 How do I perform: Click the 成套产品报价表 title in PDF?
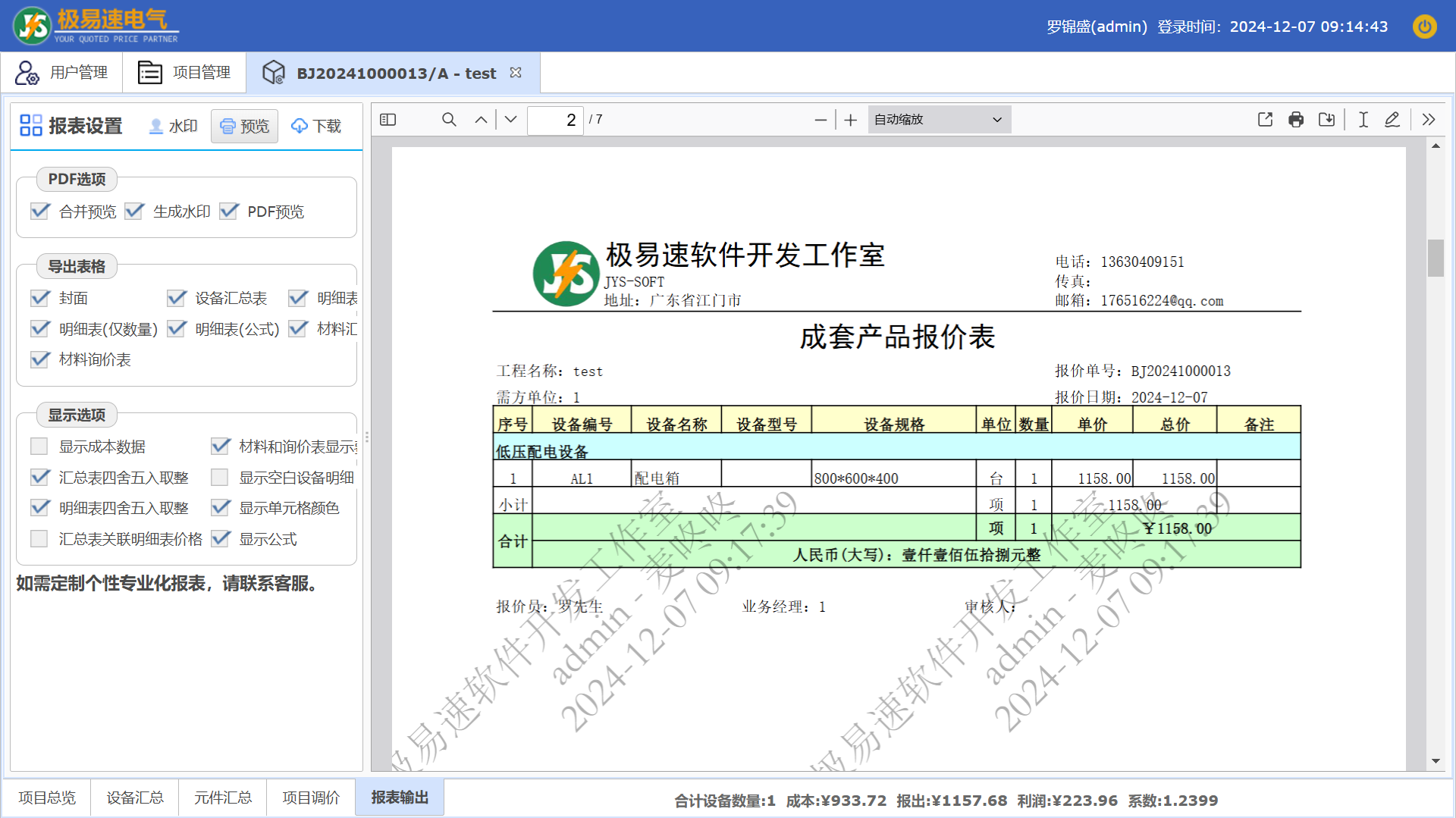pyautogui.click(x=897, y=337)
